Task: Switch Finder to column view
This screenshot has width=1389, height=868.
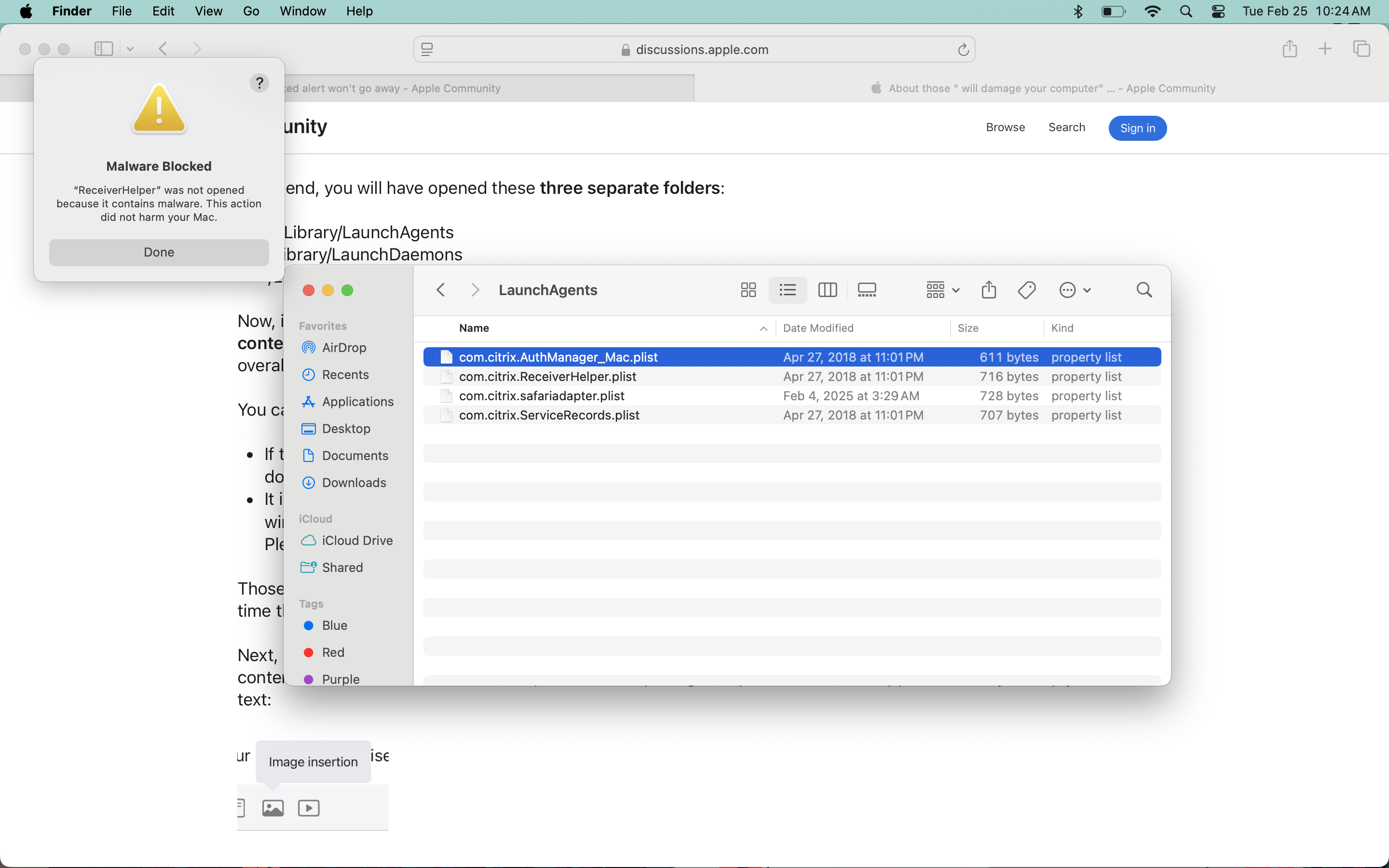Action: tap(827, 290)
